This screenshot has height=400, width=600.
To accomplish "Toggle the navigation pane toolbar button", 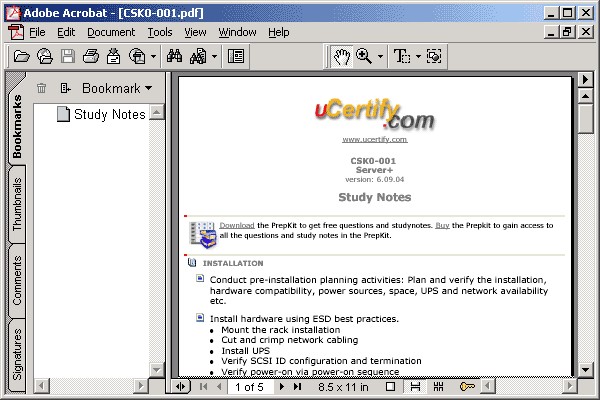I will pos(236,56).
